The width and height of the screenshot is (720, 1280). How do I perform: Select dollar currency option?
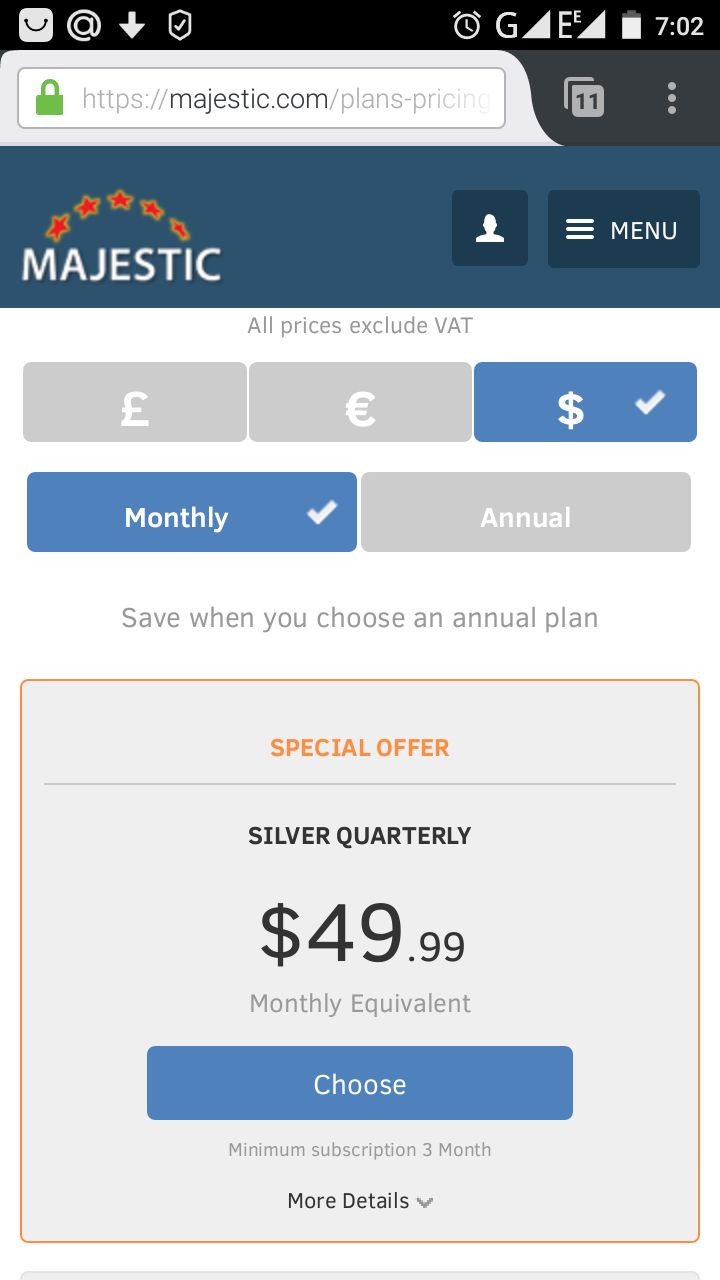coord(585,402)
